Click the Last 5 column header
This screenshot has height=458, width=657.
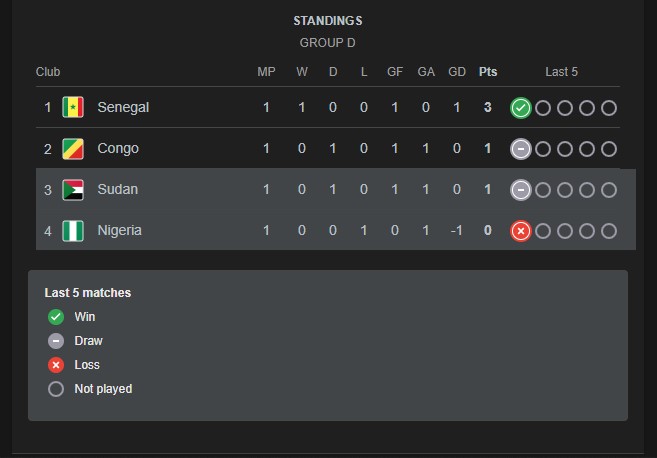(x=561, y=72)
